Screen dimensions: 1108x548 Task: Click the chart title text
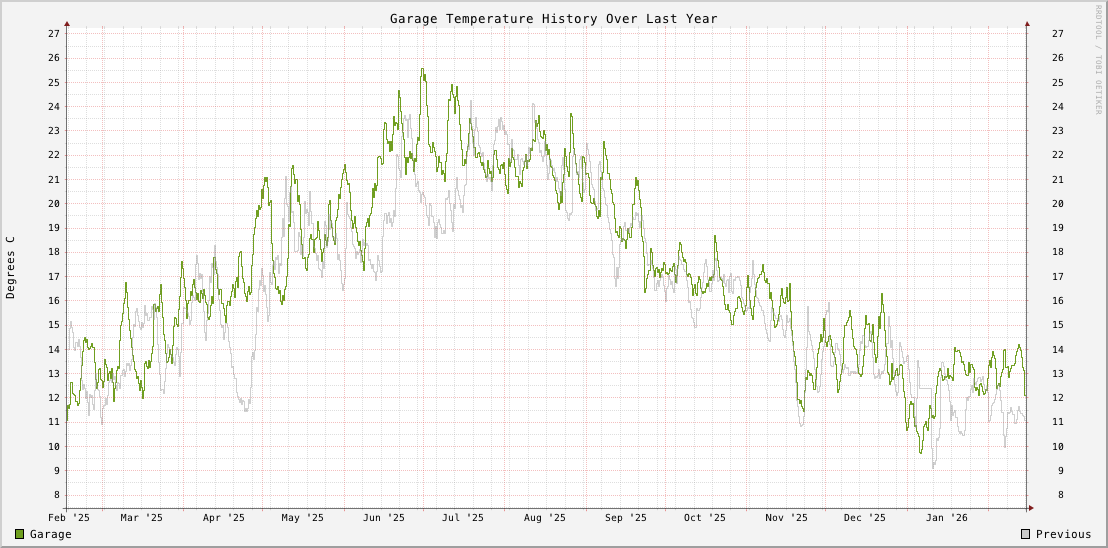click(553, 19)
